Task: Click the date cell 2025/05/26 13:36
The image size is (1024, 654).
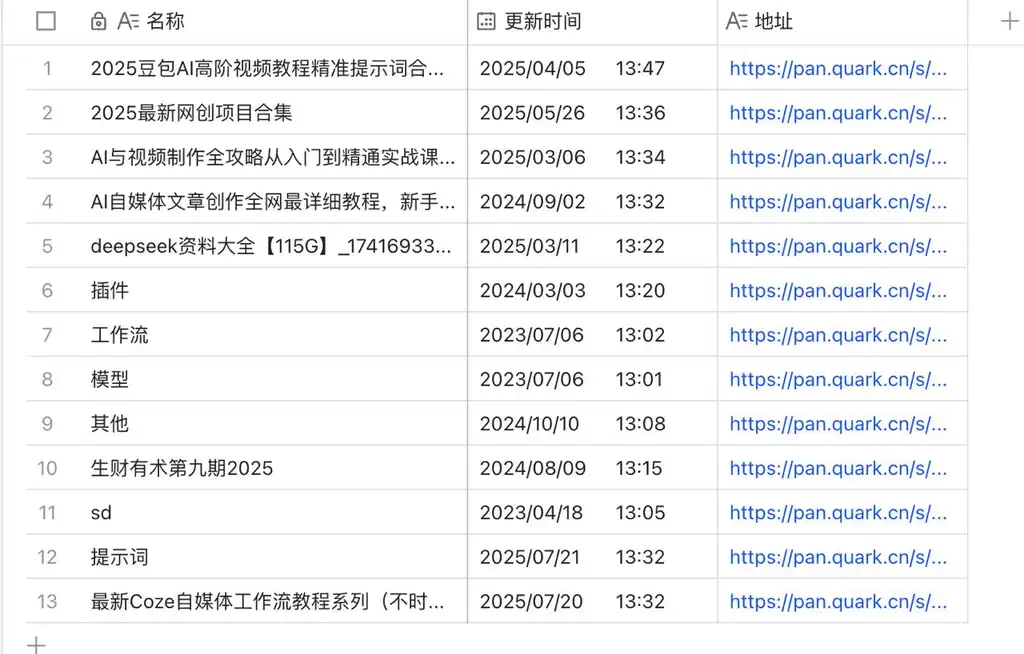Action: 592,112
